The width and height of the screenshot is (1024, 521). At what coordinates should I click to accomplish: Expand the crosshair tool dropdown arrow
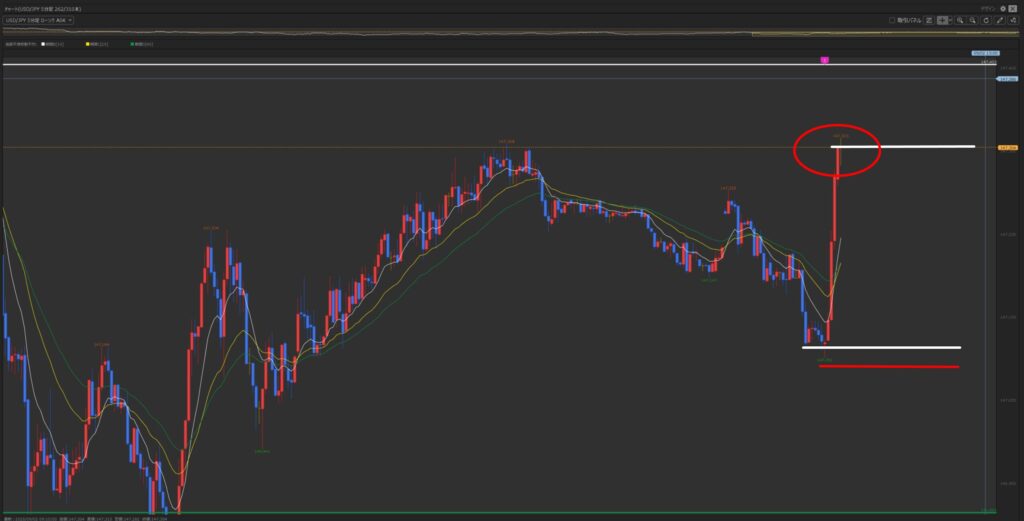pyautogui.click(x=950, y=20)
